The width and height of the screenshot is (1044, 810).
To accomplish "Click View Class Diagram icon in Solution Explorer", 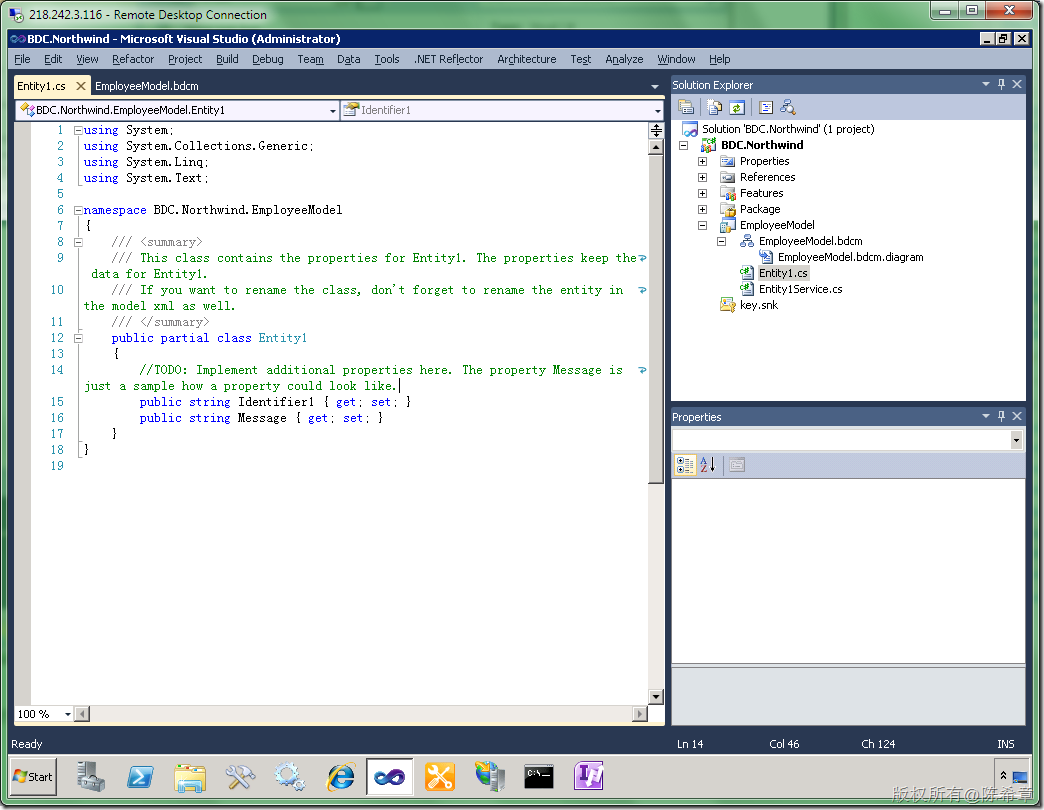I will [788, 107].
